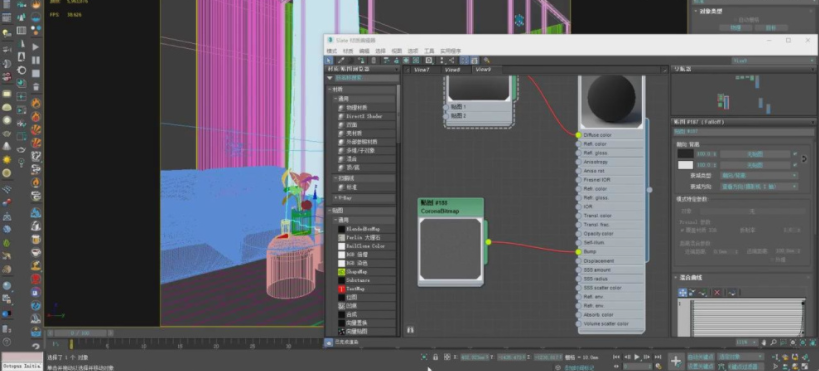Select the 多维/子对象 material entry

(360, 150)
